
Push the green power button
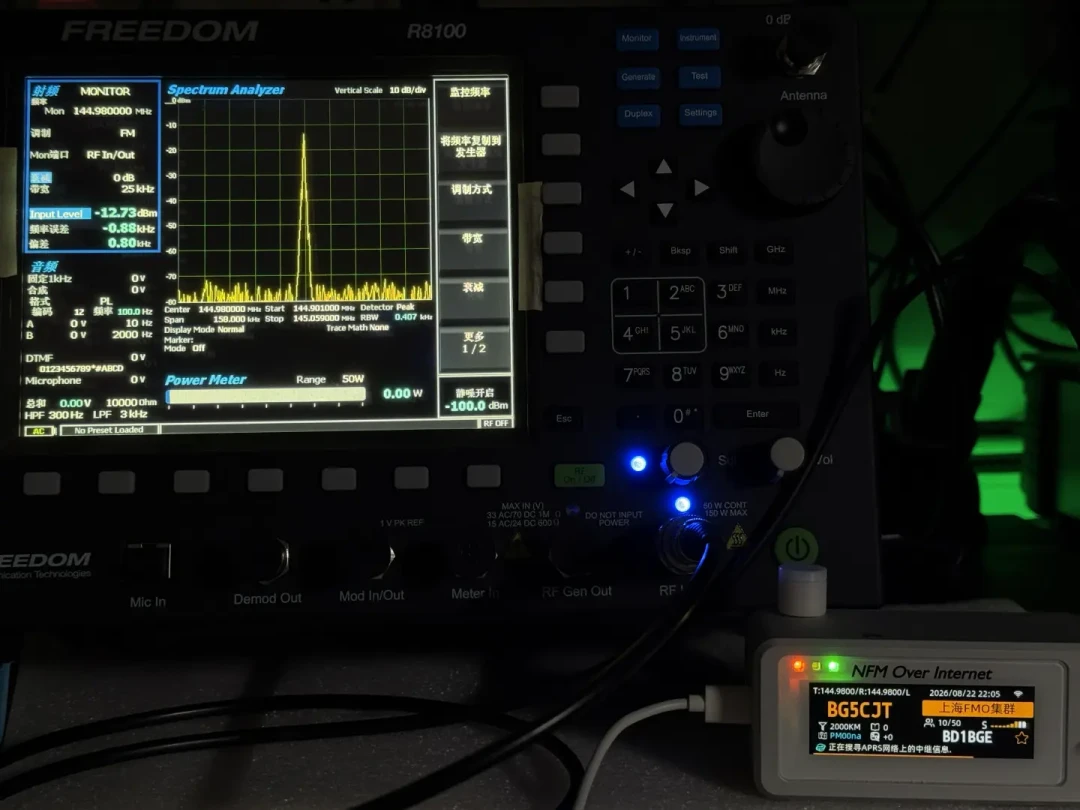[797, 548]
